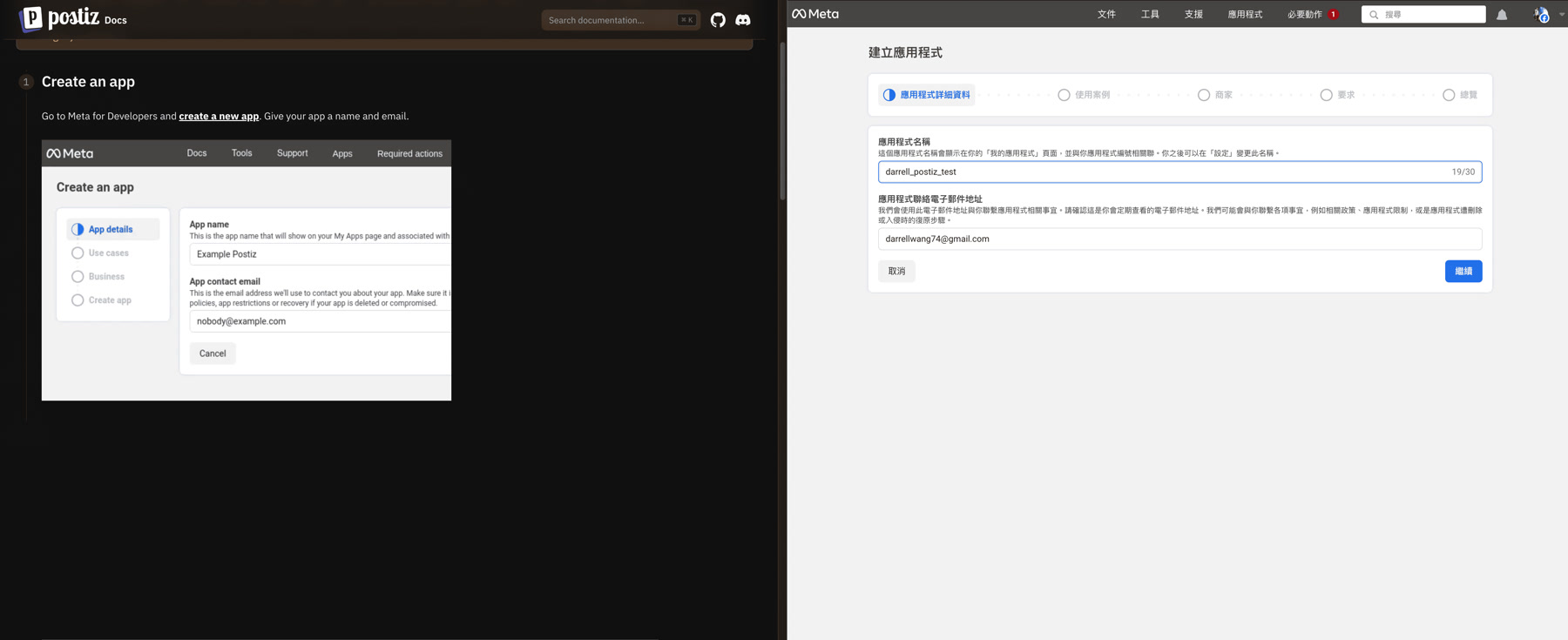Image resolution: width=1568 pixels, height=640 pixels.
Task: Follow the 'create a new app' link
Action: tap(219, 116)
